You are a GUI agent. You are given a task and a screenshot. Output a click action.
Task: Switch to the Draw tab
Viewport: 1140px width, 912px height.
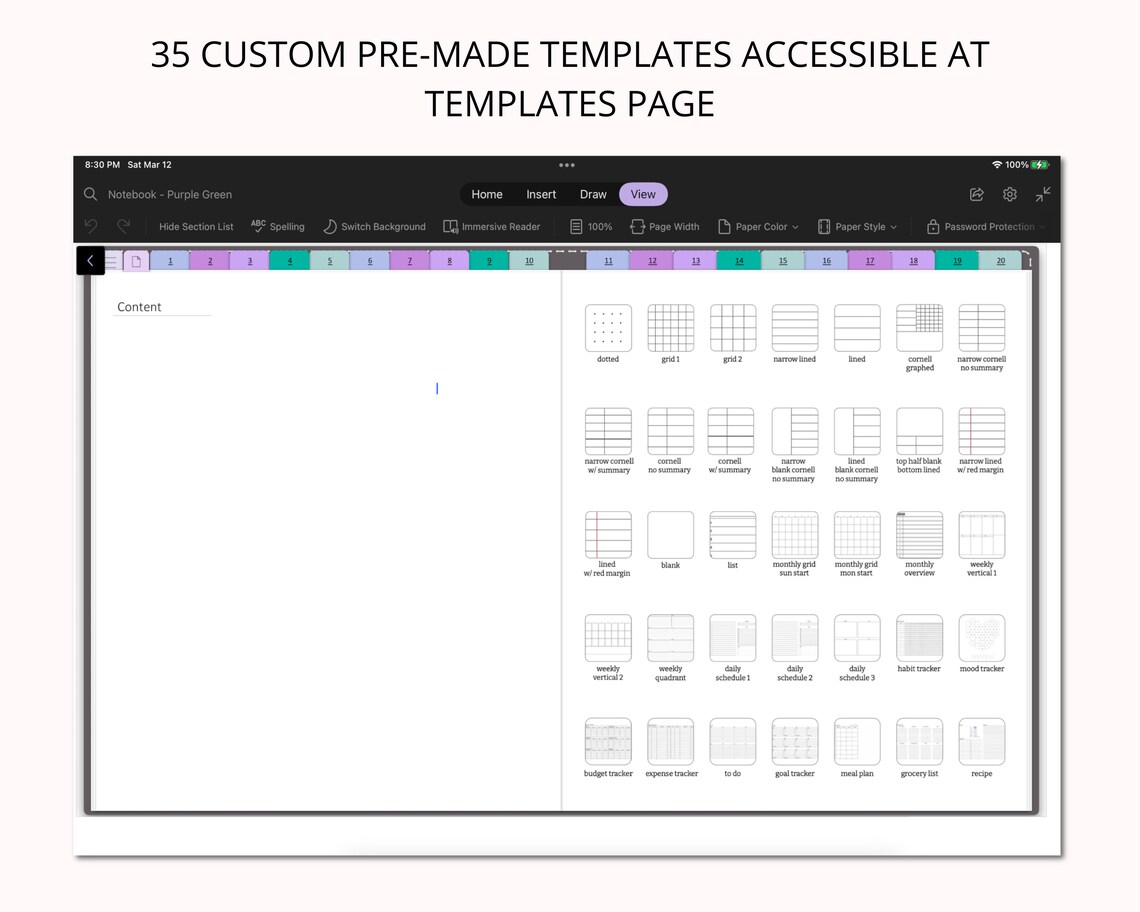[593, 194]
